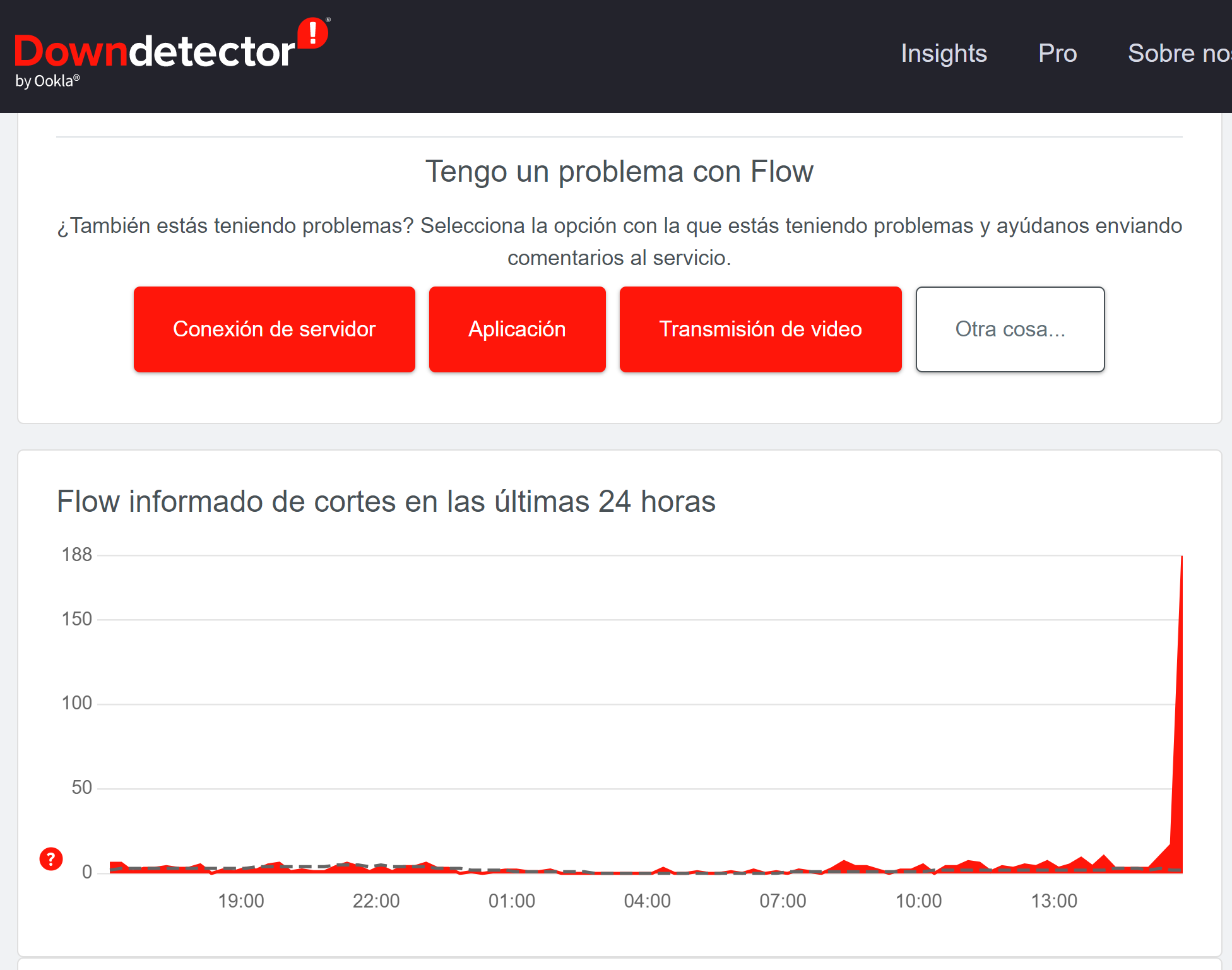Click the 10:00 time label
The image size is (1232, 970).
pyautogui.click(x=919, y=901)
